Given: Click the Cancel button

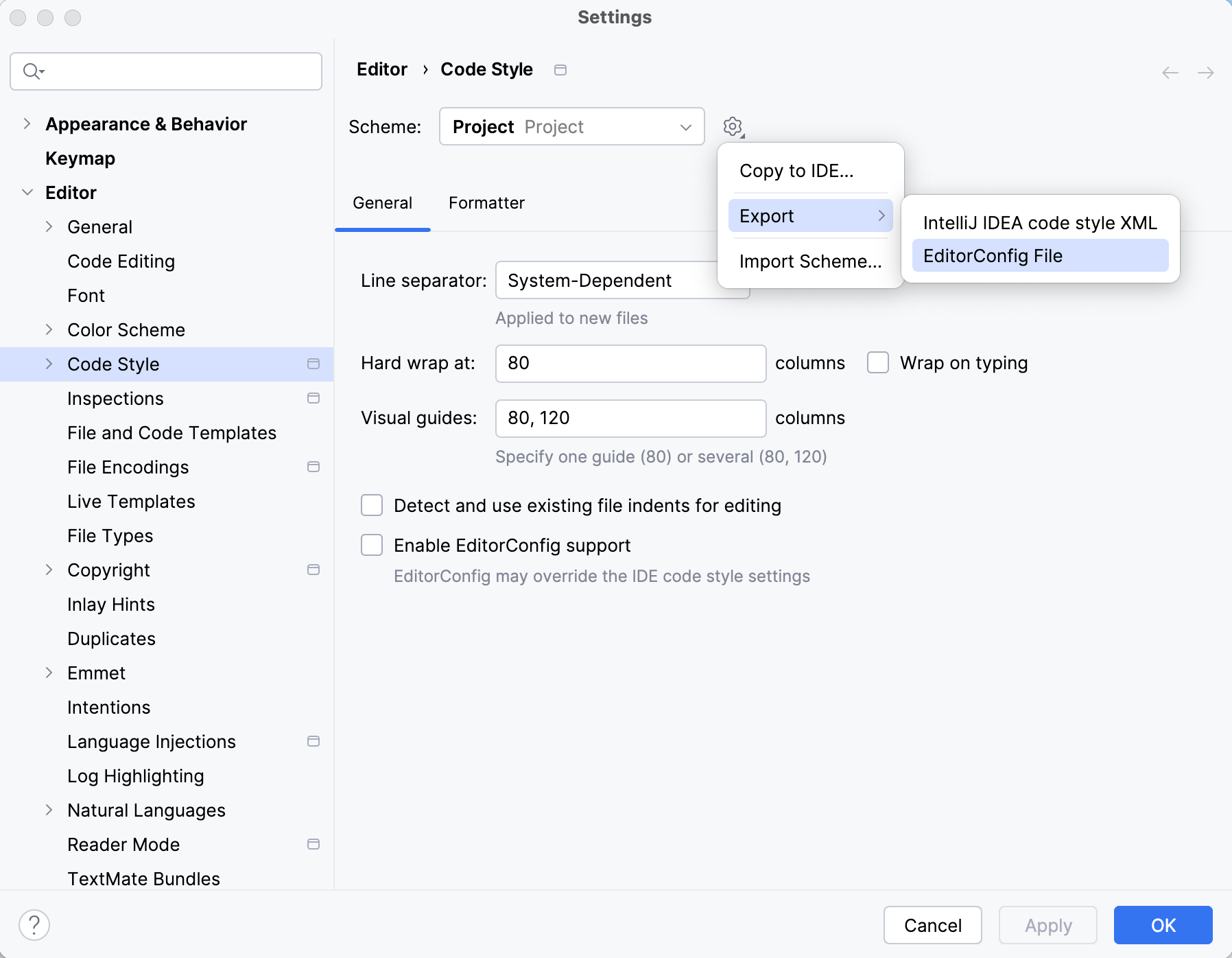Looking at the screenshot, I should pos(933,925).
